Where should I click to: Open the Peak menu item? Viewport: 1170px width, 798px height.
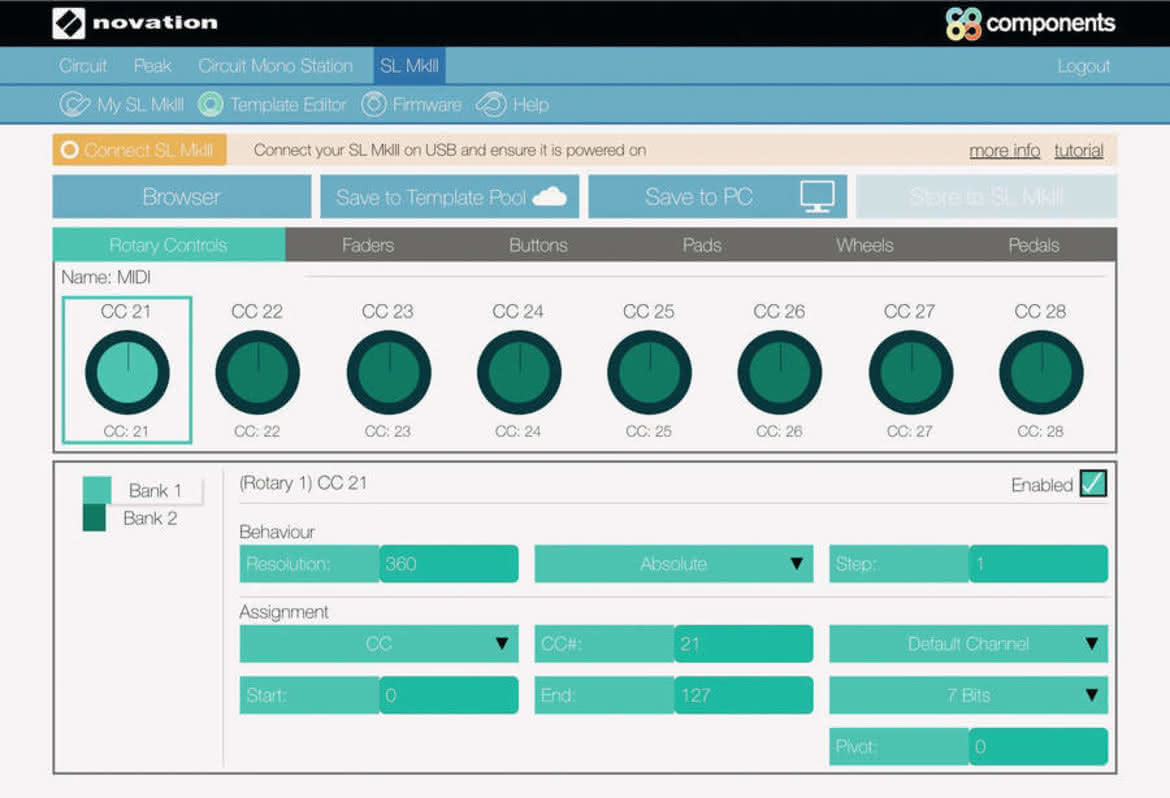coord(153,66)
